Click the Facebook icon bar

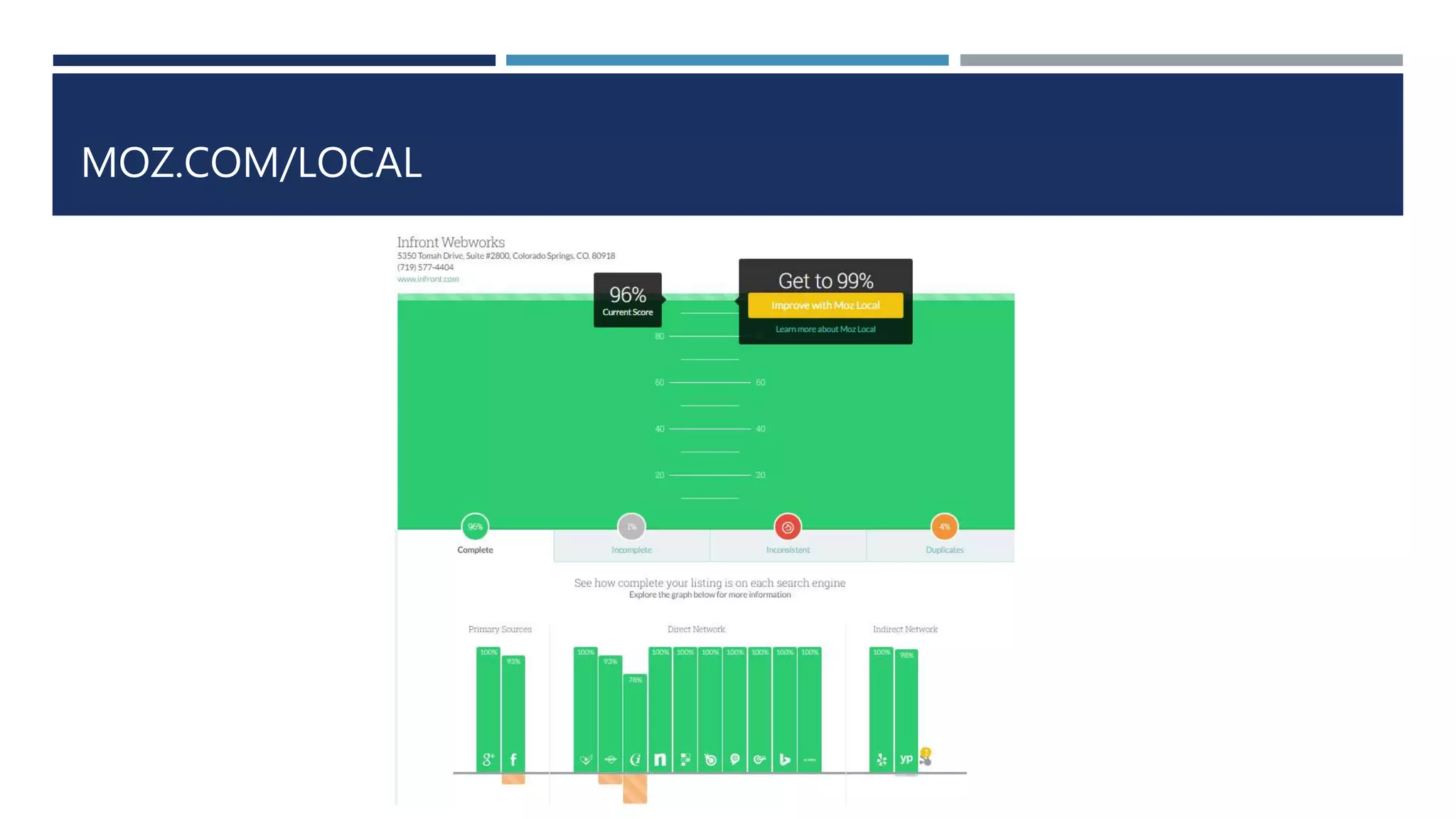513,713
